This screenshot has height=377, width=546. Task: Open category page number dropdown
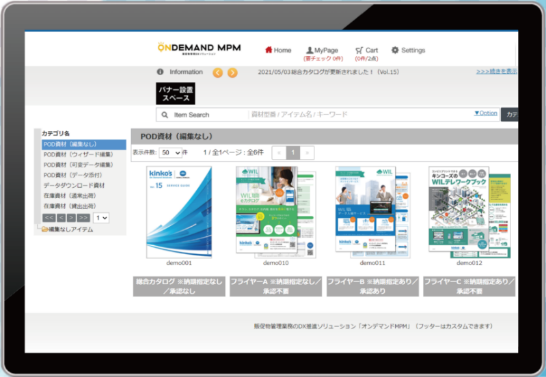tap(101, 218)
